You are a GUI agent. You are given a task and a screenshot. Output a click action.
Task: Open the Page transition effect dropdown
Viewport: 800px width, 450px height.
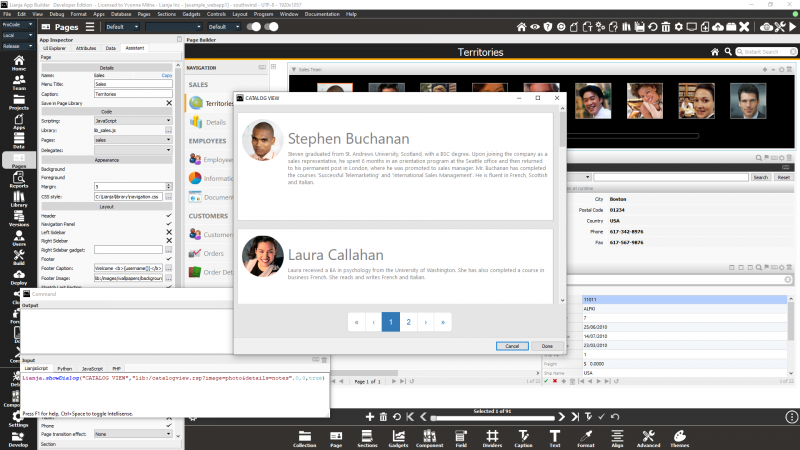(133, 434)
